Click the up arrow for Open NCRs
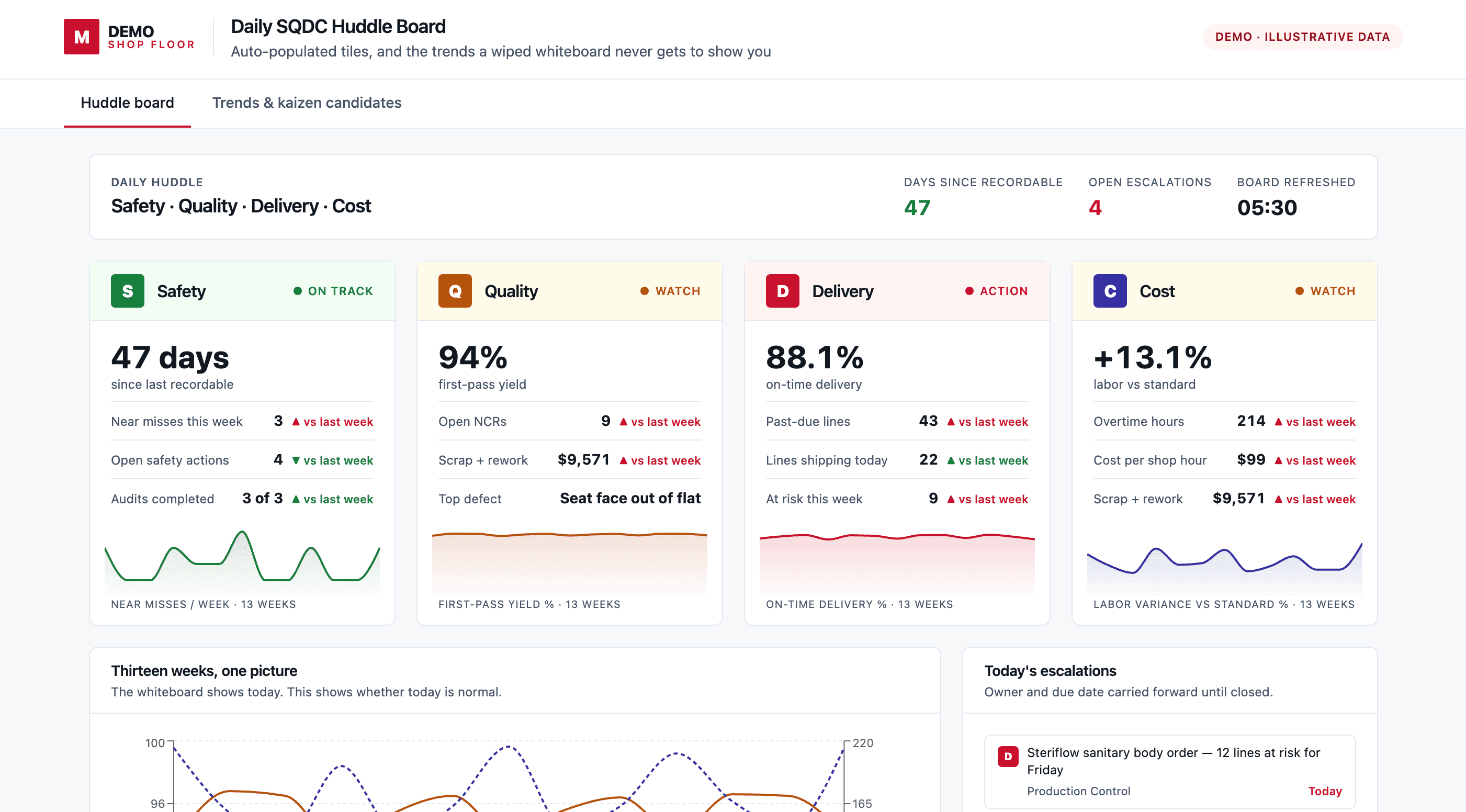 click(x=623, y=422)
